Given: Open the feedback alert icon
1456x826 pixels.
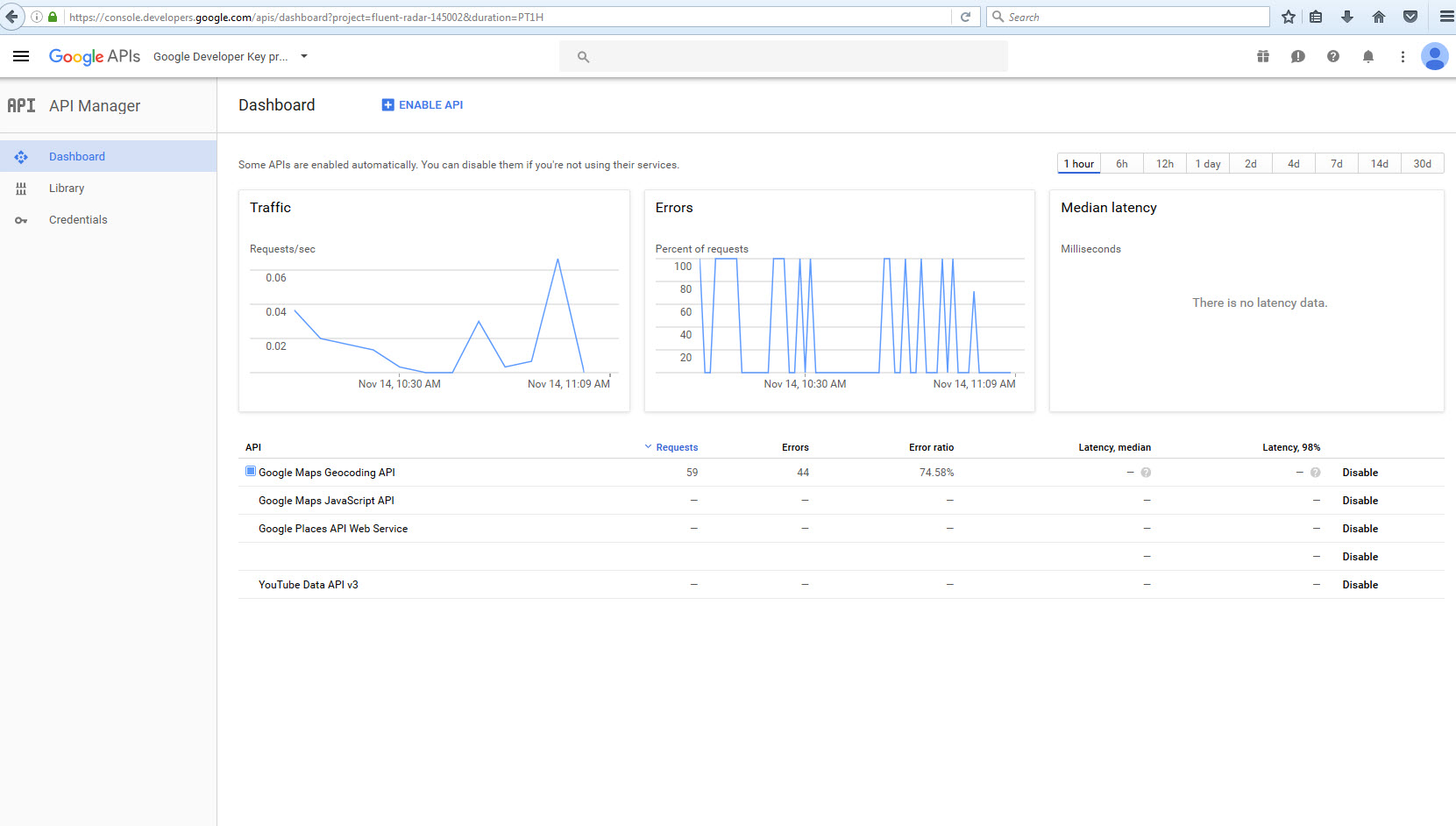Looking at the screenshot, I should 1298,56.
